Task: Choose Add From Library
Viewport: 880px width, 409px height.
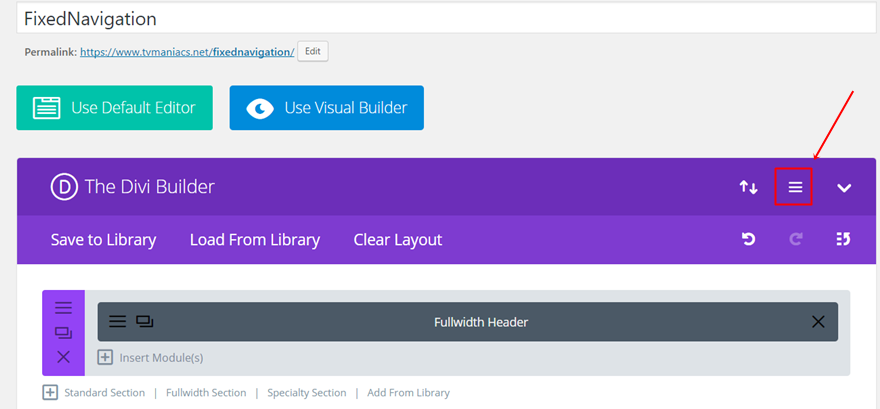Action: pyautogui.click(x=409, y=393)
